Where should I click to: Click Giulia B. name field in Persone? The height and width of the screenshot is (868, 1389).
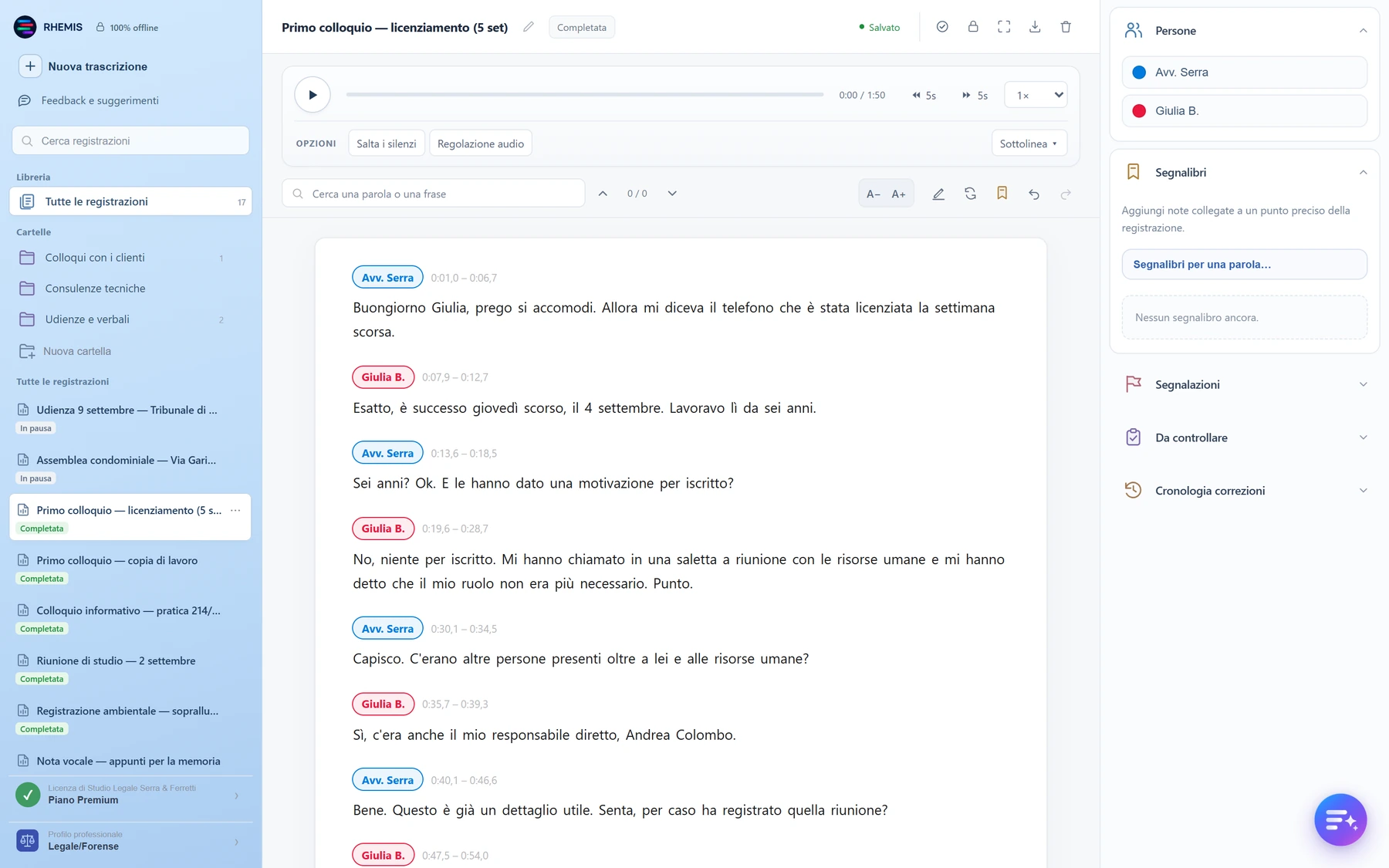coord(1244,111)
